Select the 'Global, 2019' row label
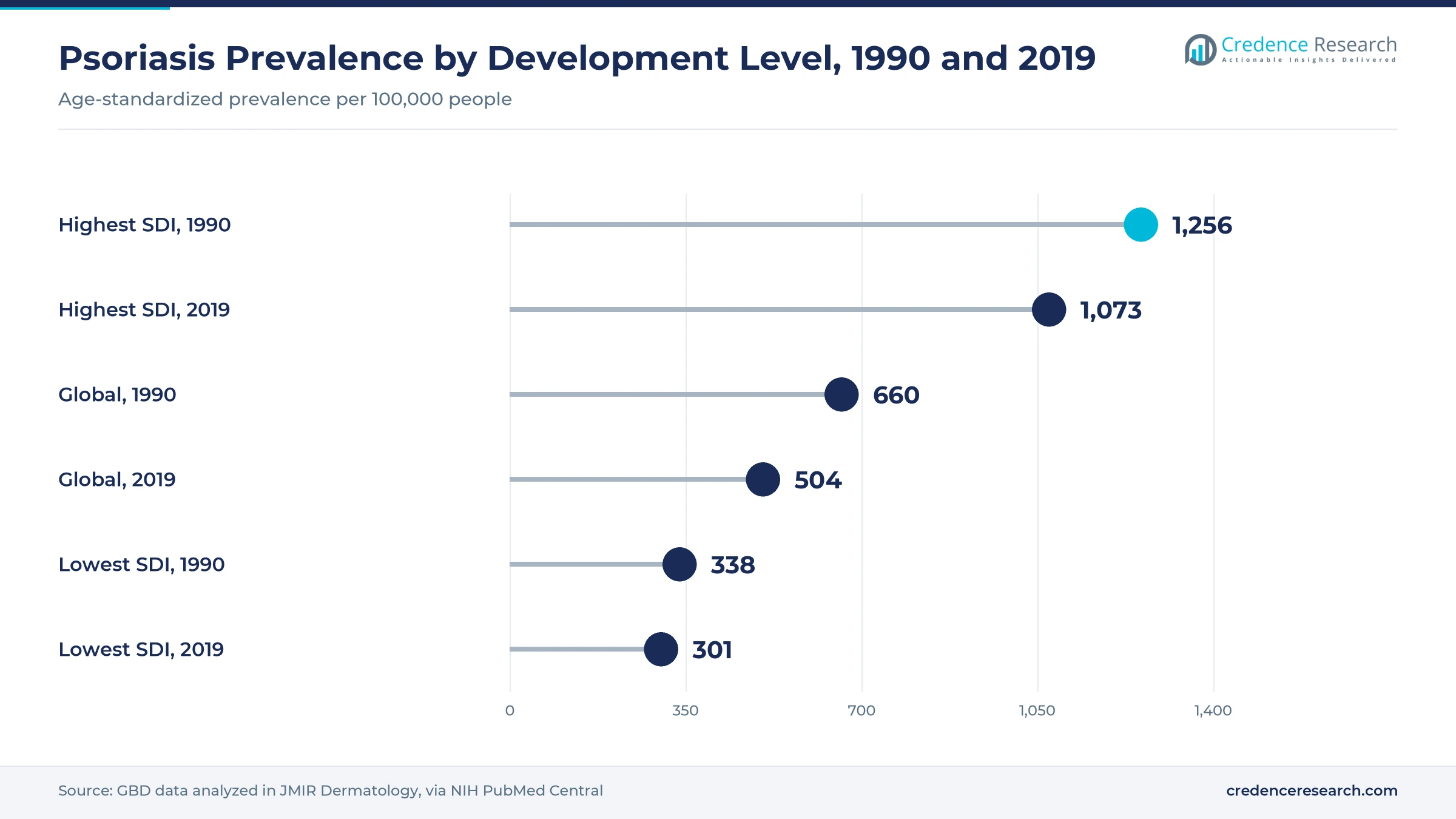1456x819 pixels. (x=116, y=480)
